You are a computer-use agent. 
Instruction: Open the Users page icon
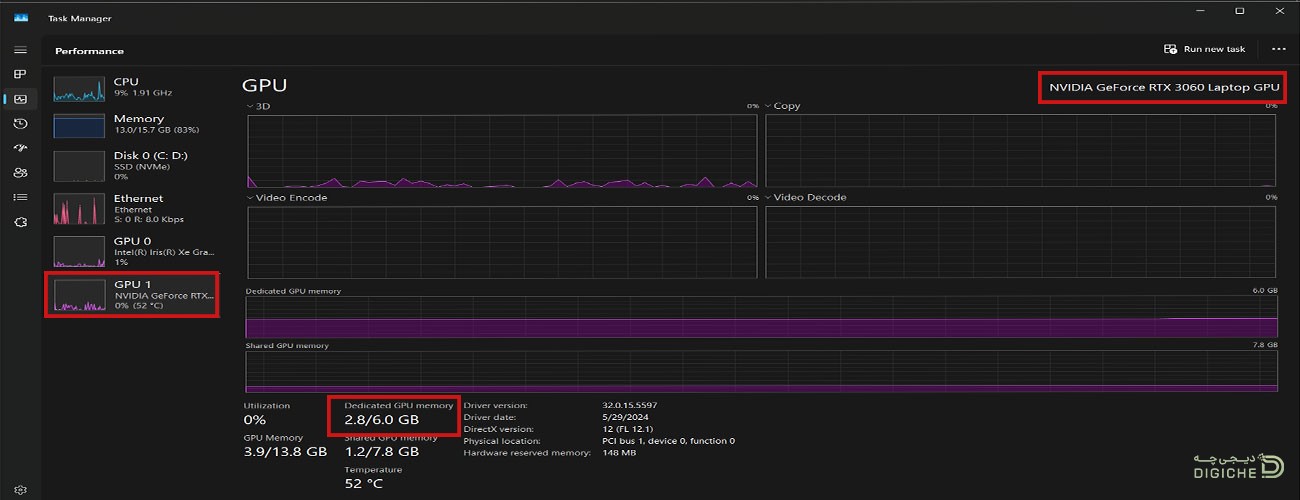coord(20,172)
